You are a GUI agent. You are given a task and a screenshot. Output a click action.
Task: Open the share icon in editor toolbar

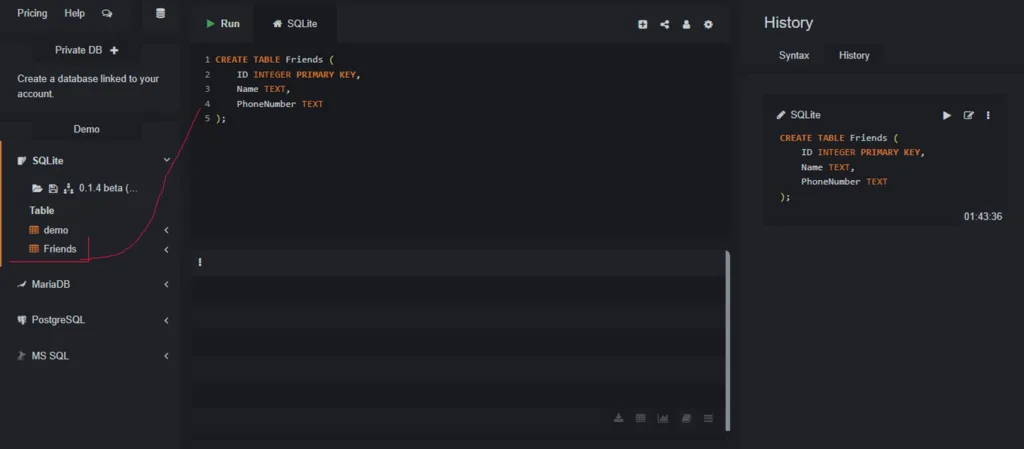click(x=665, y=25)
